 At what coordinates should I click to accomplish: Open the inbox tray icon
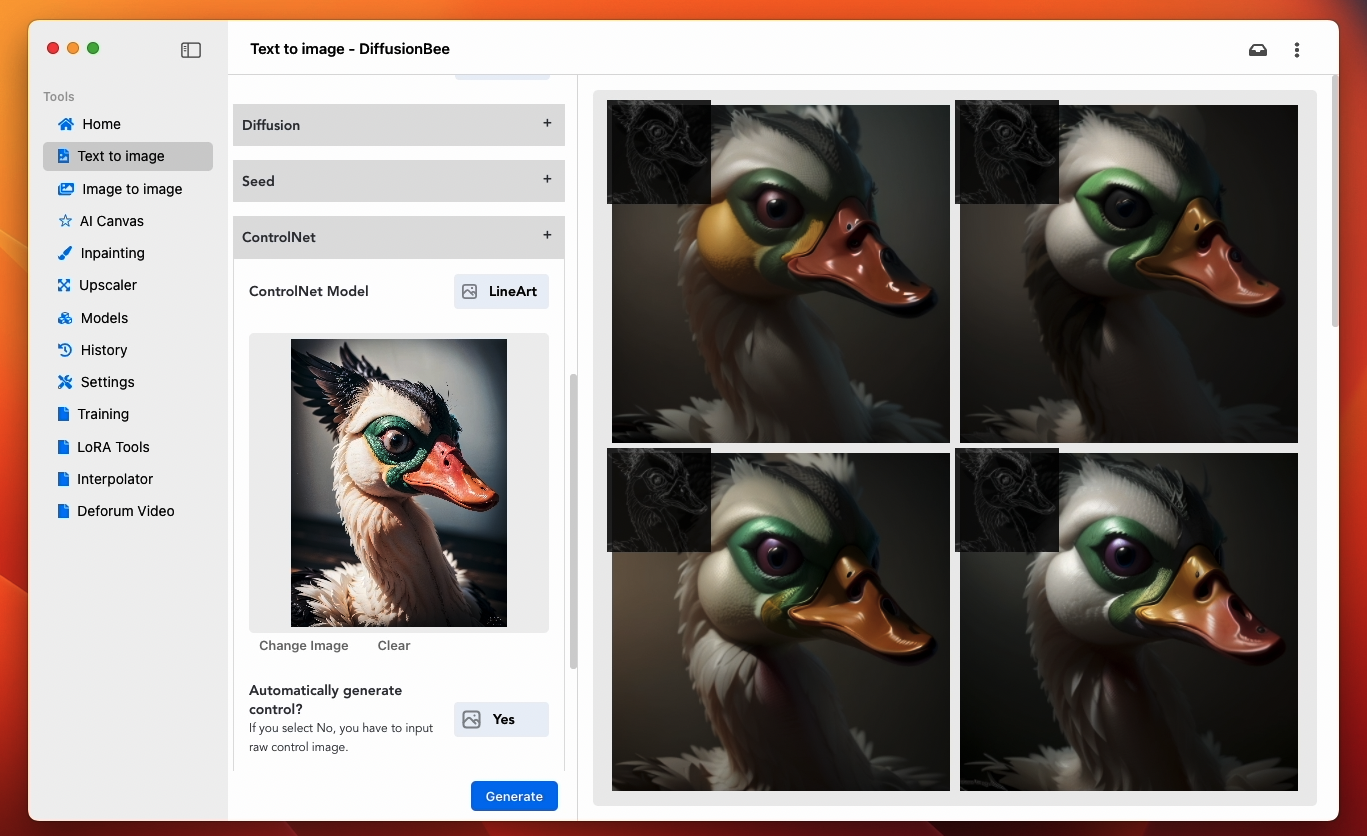point(1258,50)
